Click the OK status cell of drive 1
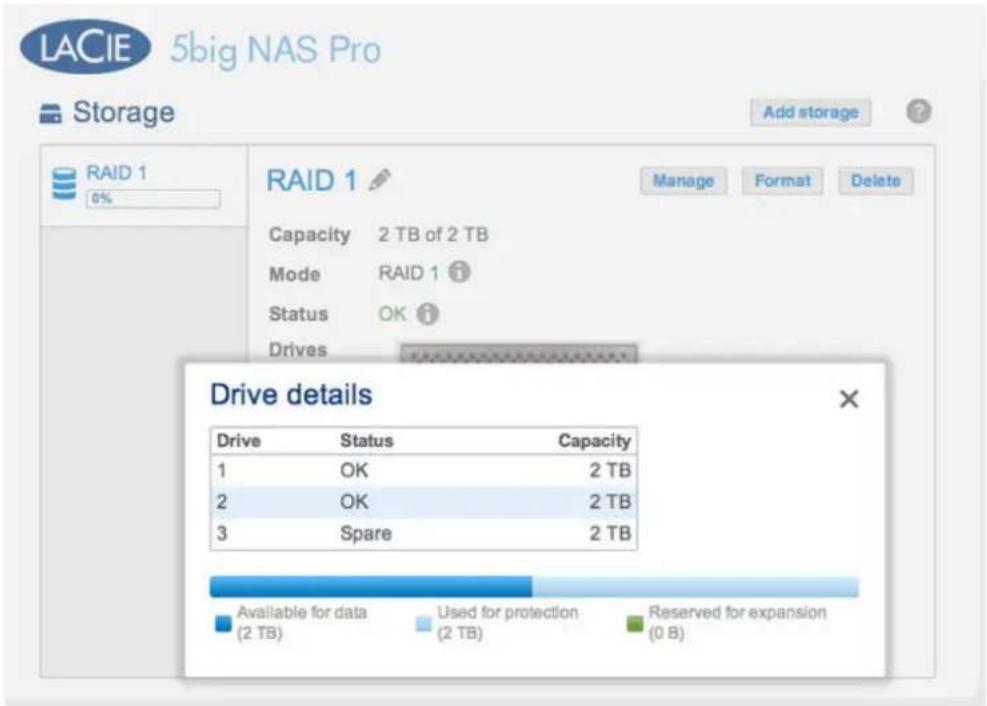The image size is (987, 706). 354,471
